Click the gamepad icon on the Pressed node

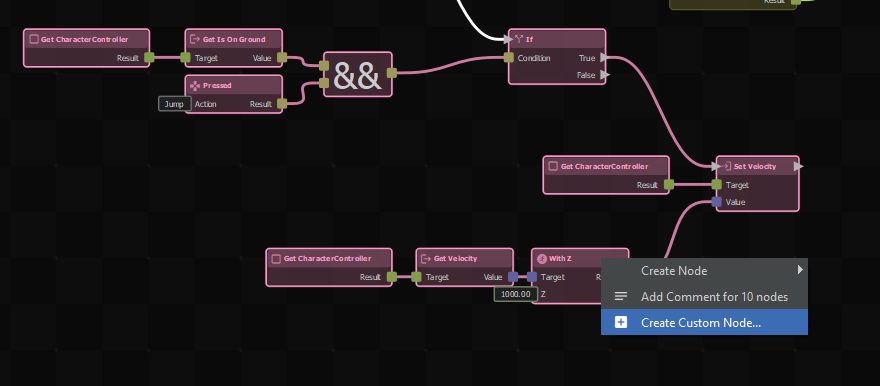point(195,86)
